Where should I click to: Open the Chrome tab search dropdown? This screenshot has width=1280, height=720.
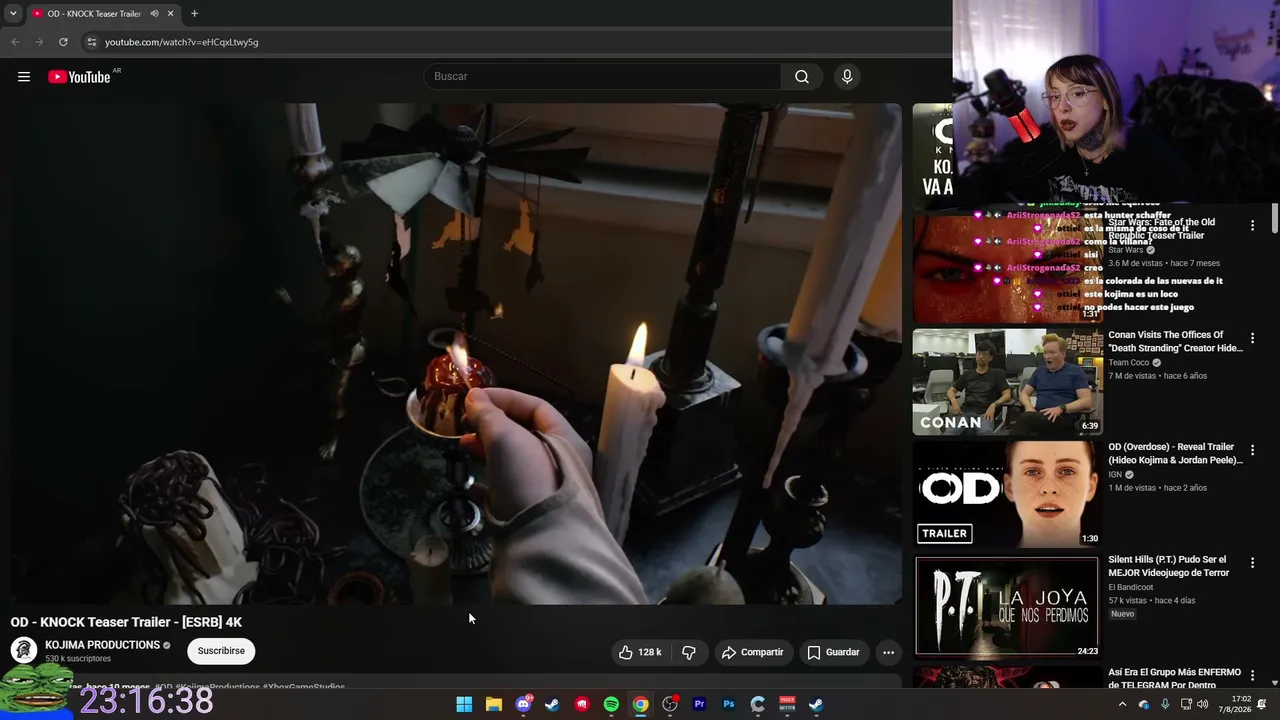point(13,14)
